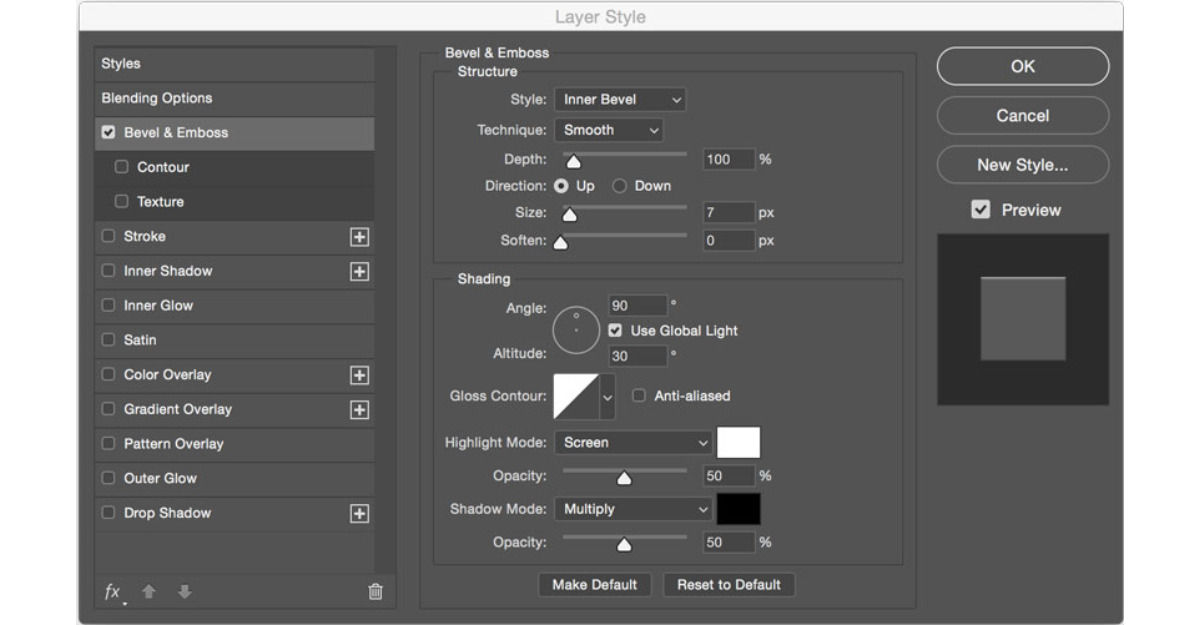
Task: Click the Angle value input field
Action: 637,306
